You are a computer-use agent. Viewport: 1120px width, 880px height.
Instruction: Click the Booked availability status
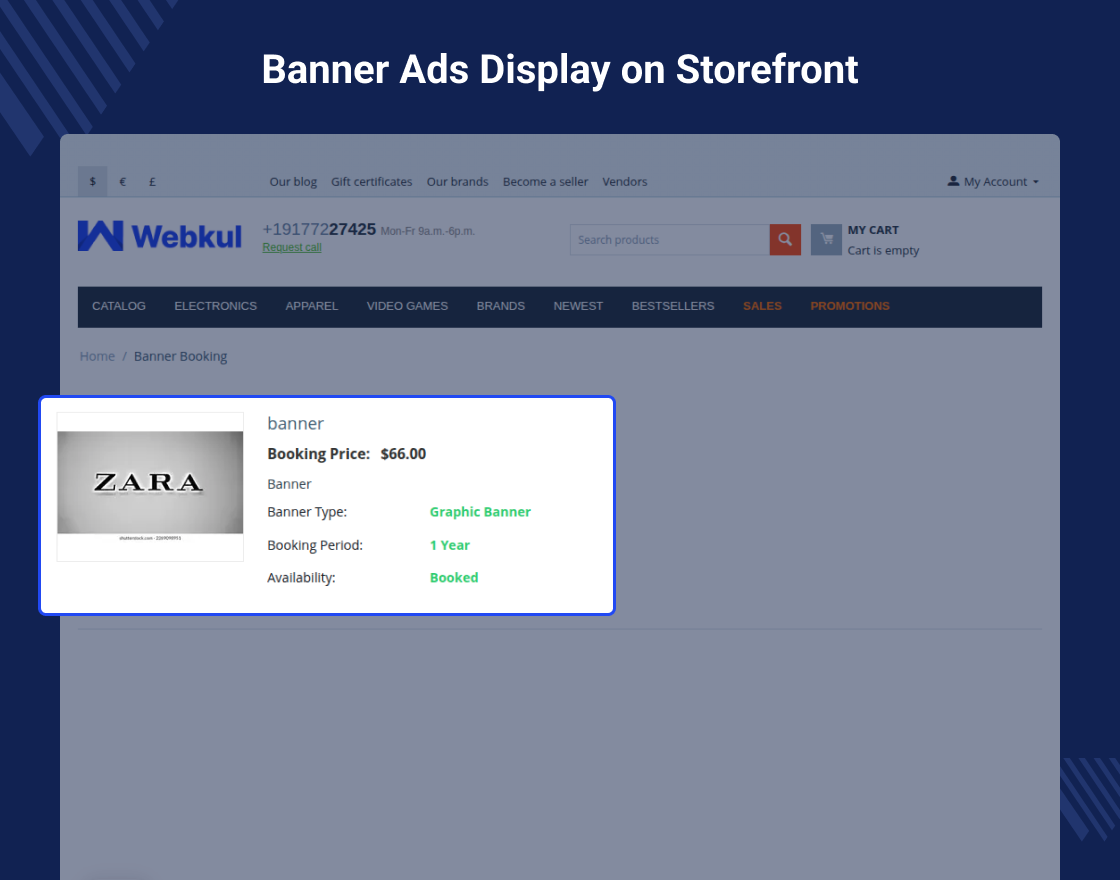click(454, 578)
